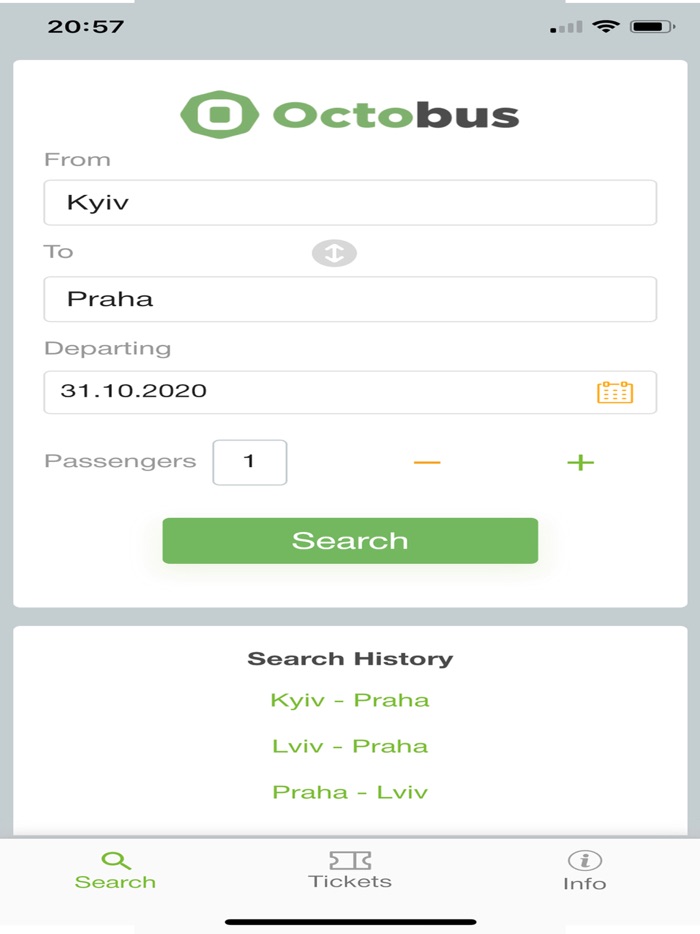Edit the From field showing Kyiv
The image size is (700, 934).
click(x=350, y=203)
